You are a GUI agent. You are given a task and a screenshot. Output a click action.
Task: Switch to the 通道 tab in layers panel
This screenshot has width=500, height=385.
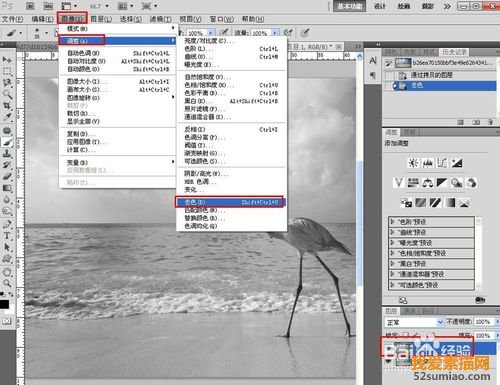coord(409,311)
